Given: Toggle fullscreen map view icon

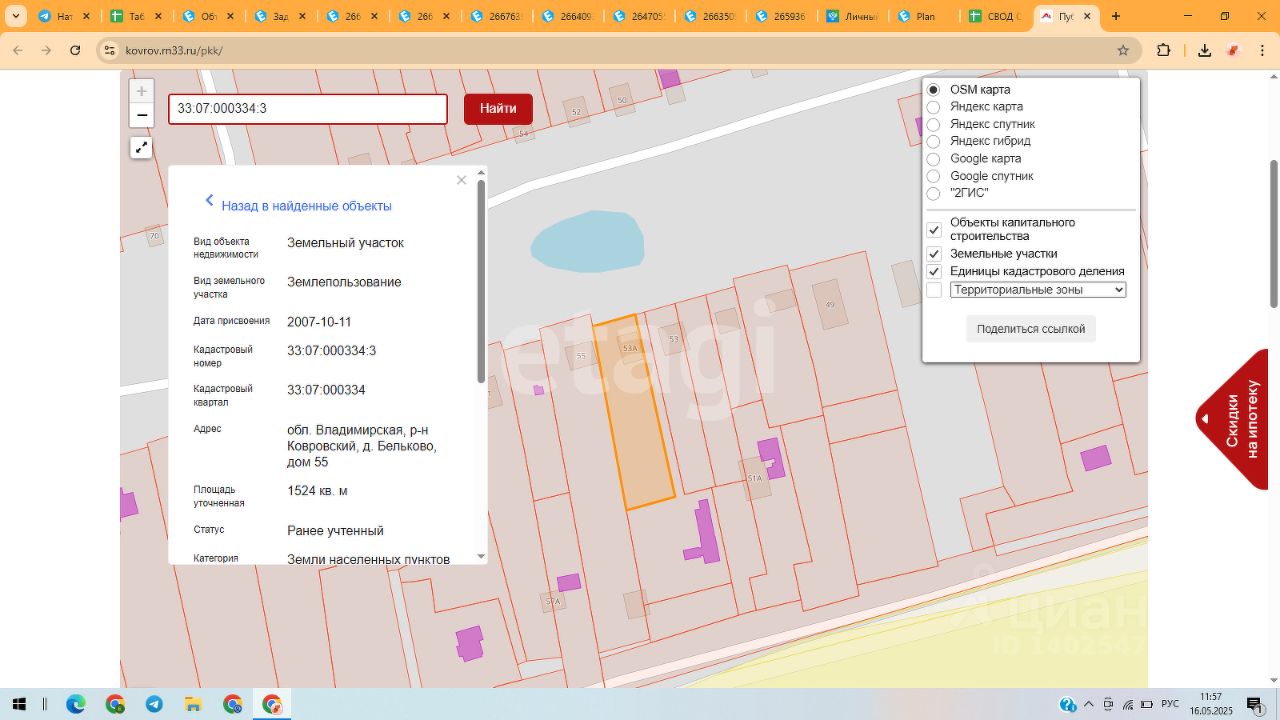Looking at the screenshot, I should tap(142, 148).
